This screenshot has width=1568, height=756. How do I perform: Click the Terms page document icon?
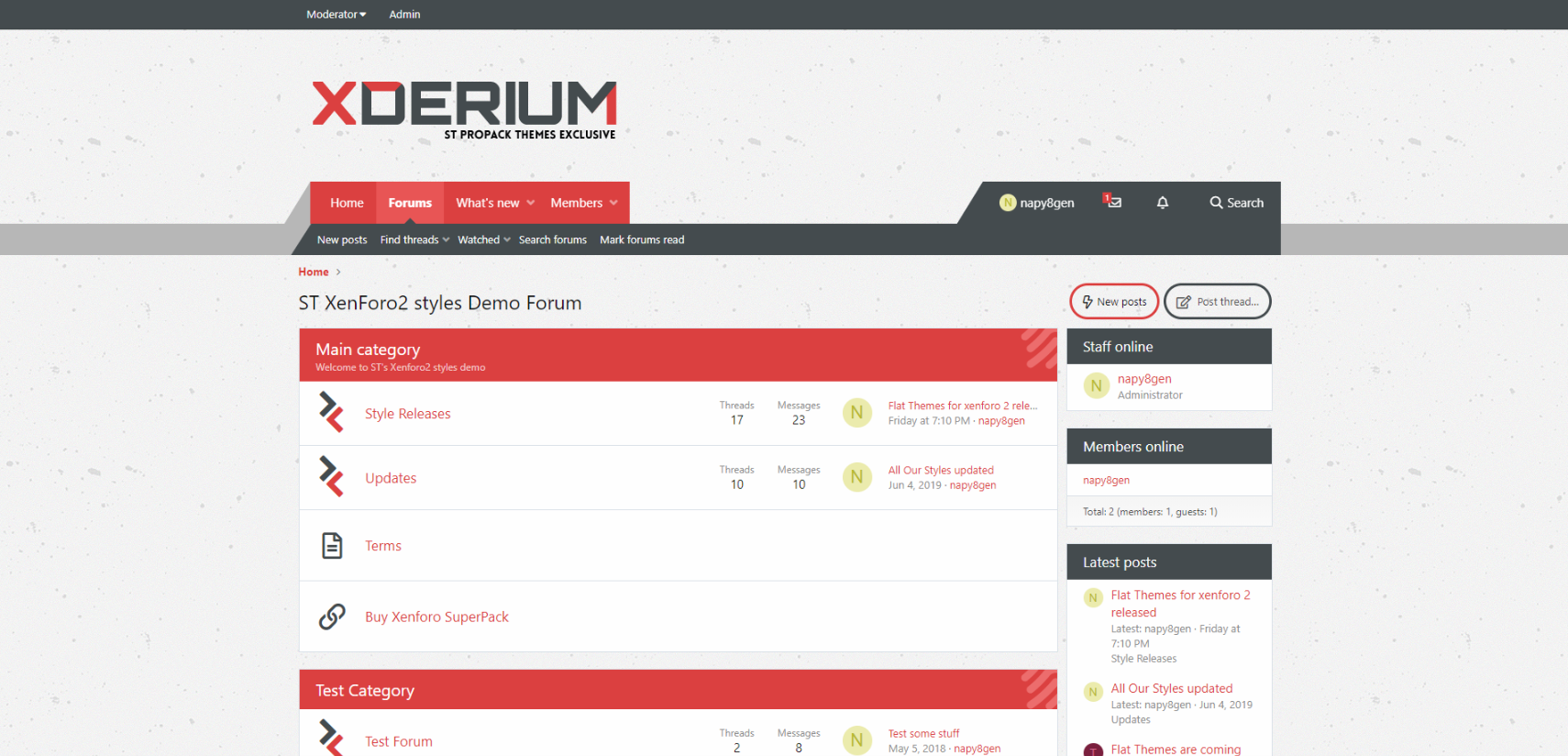(x=332, y=545)
